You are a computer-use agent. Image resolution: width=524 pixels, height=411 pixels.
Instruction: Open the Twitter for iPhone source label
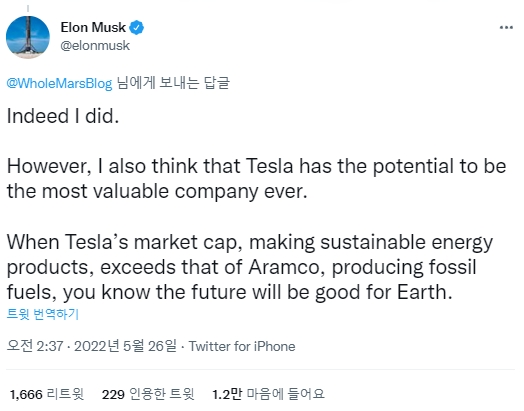coord(242,347)
